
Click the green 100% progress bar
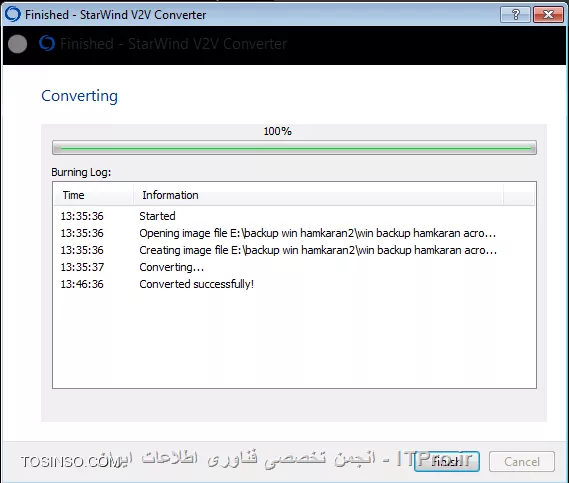(x=294, y=148)
